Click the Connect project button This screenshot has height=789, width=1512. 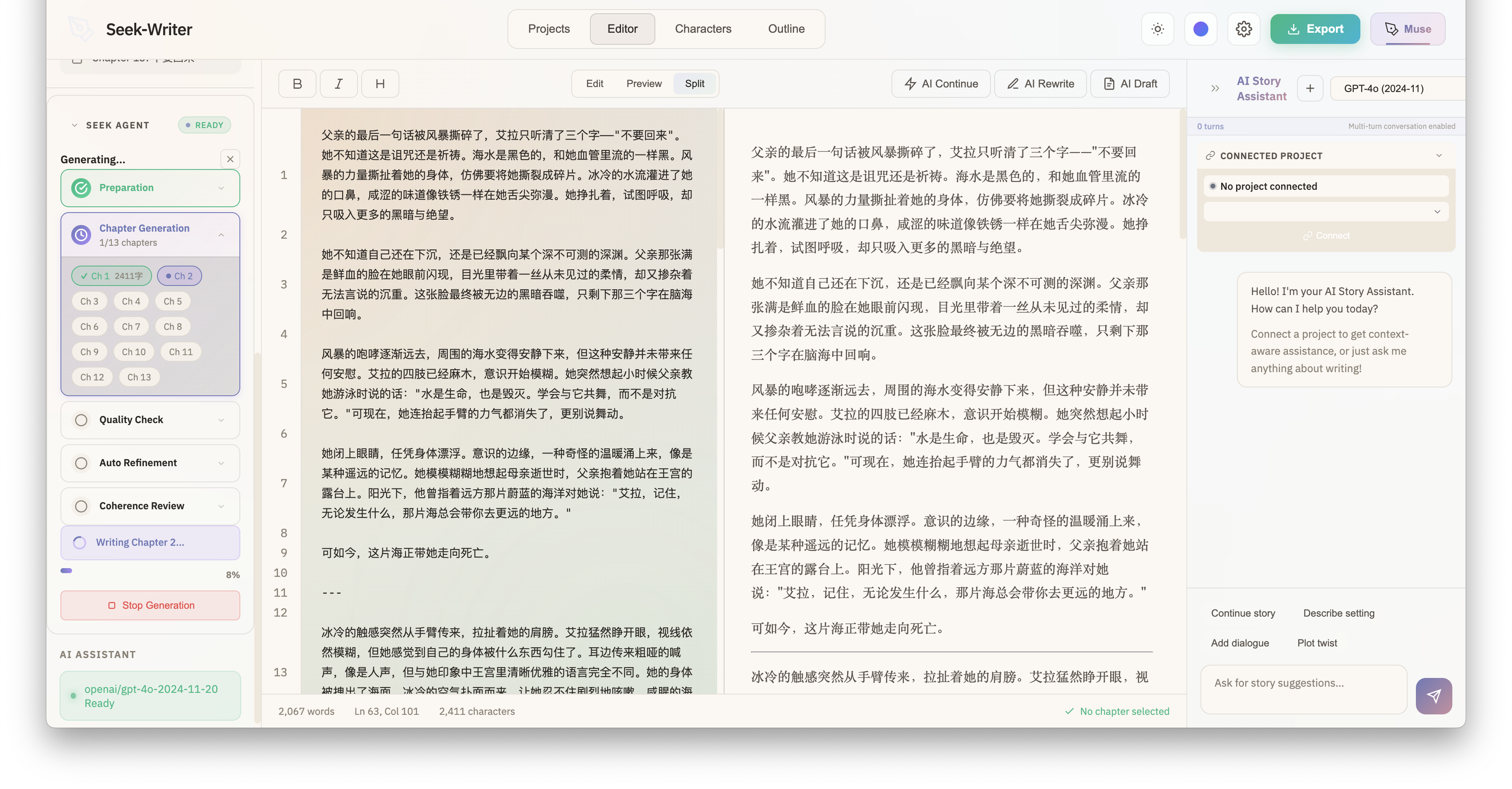[x=1326, y=235]
